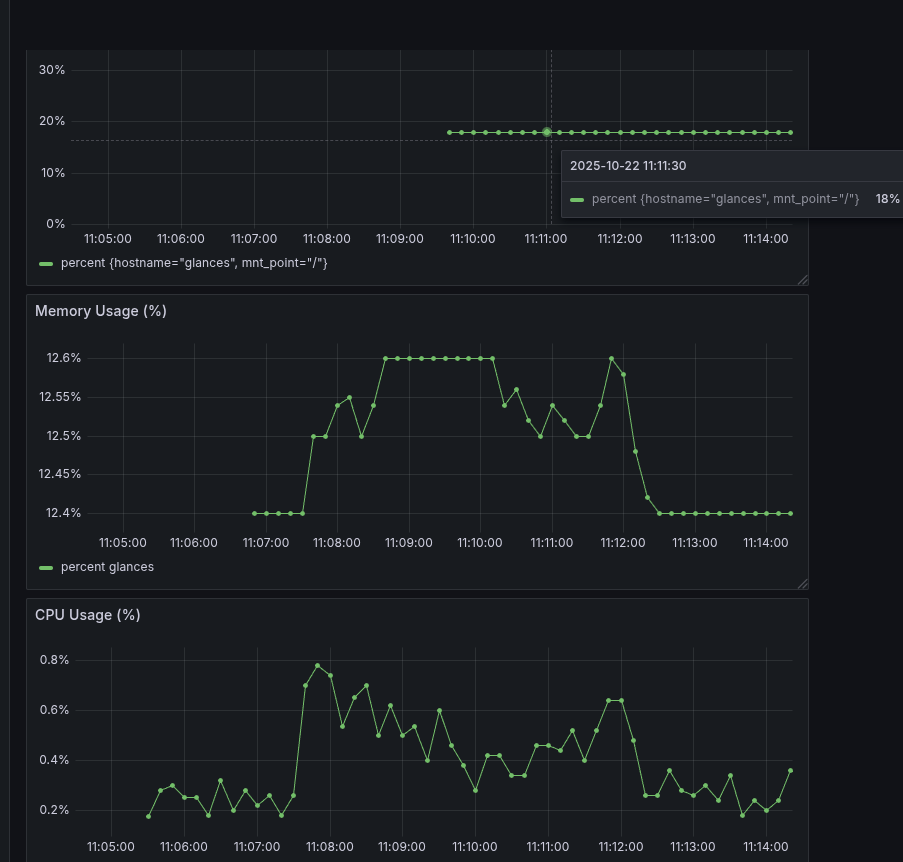
Task: Click the 18% value in the tooltip
Action: (887, 199)
